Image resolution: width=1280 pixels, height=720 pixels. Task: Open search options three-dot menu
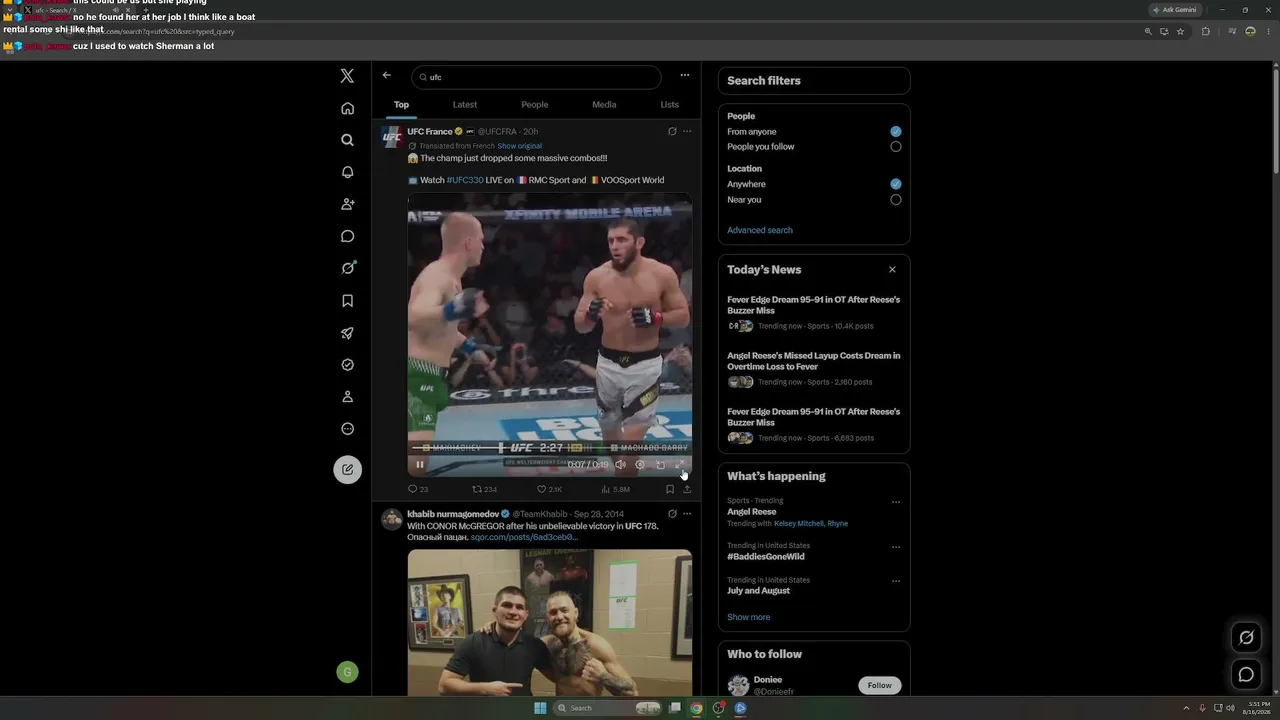(x=685, y=75)
